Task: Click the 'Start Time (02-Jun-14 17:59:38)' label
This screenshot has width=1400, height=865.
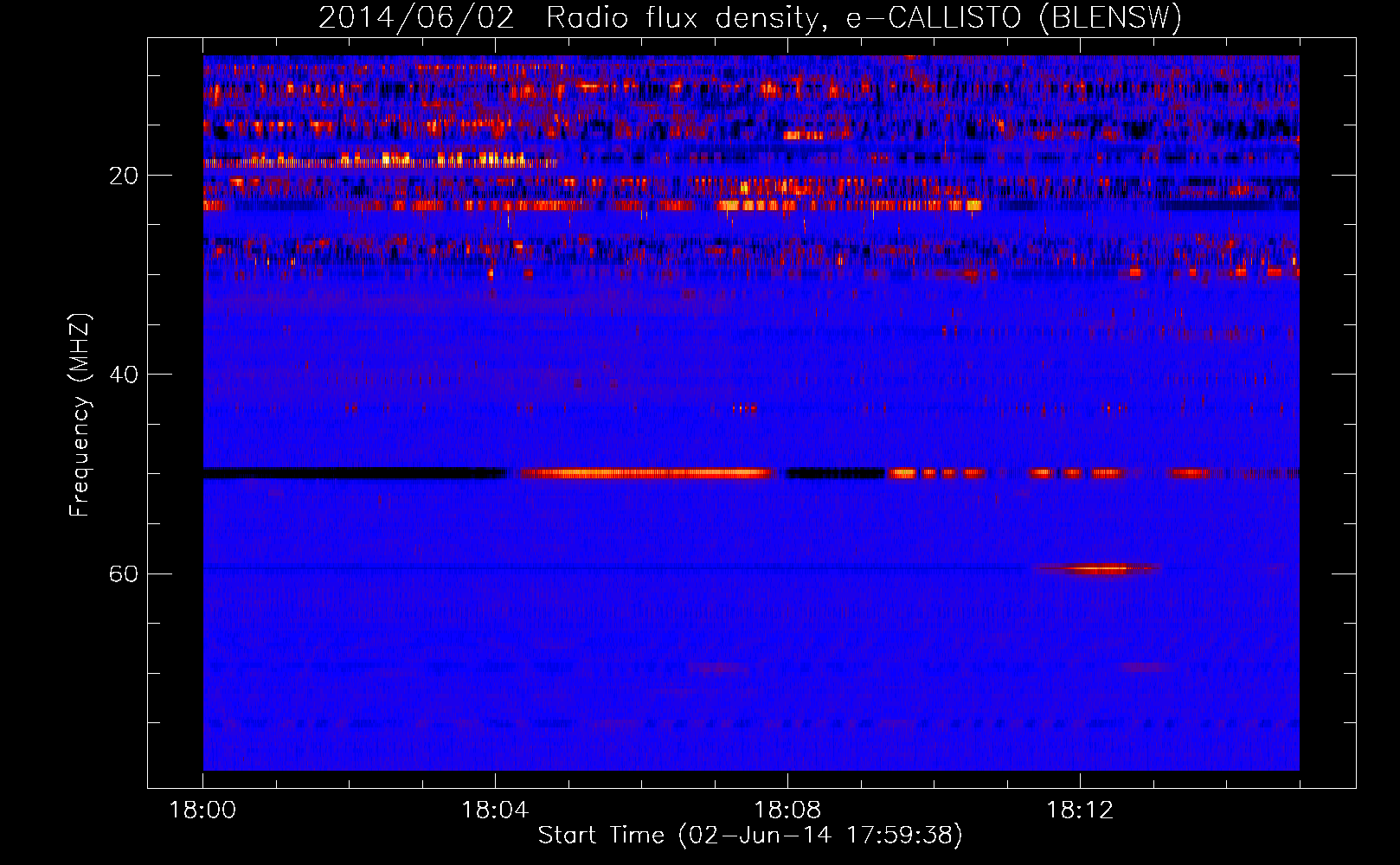Action: coord(750,836)
